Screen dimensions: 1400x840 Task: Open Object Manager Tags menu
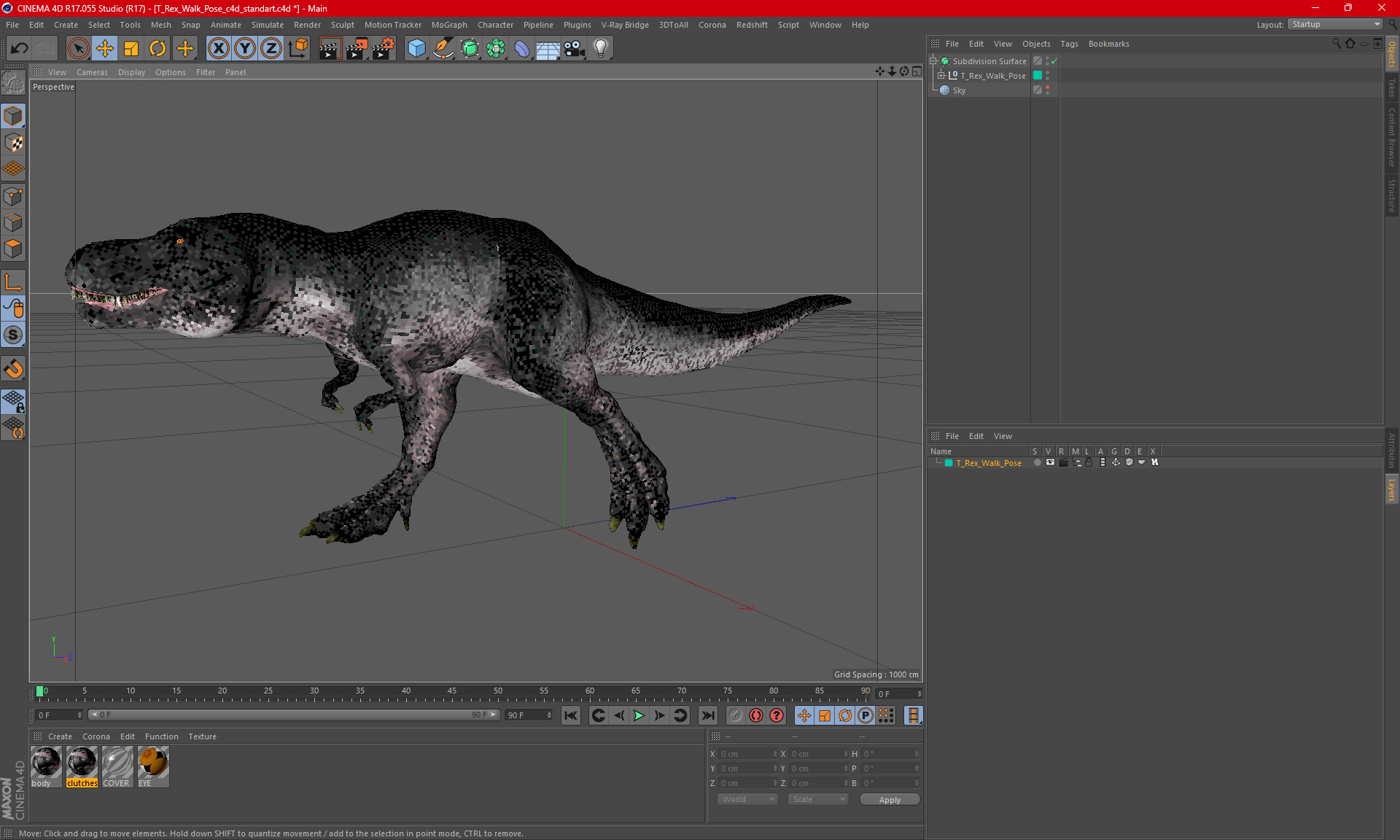[x=1069, y=44]
